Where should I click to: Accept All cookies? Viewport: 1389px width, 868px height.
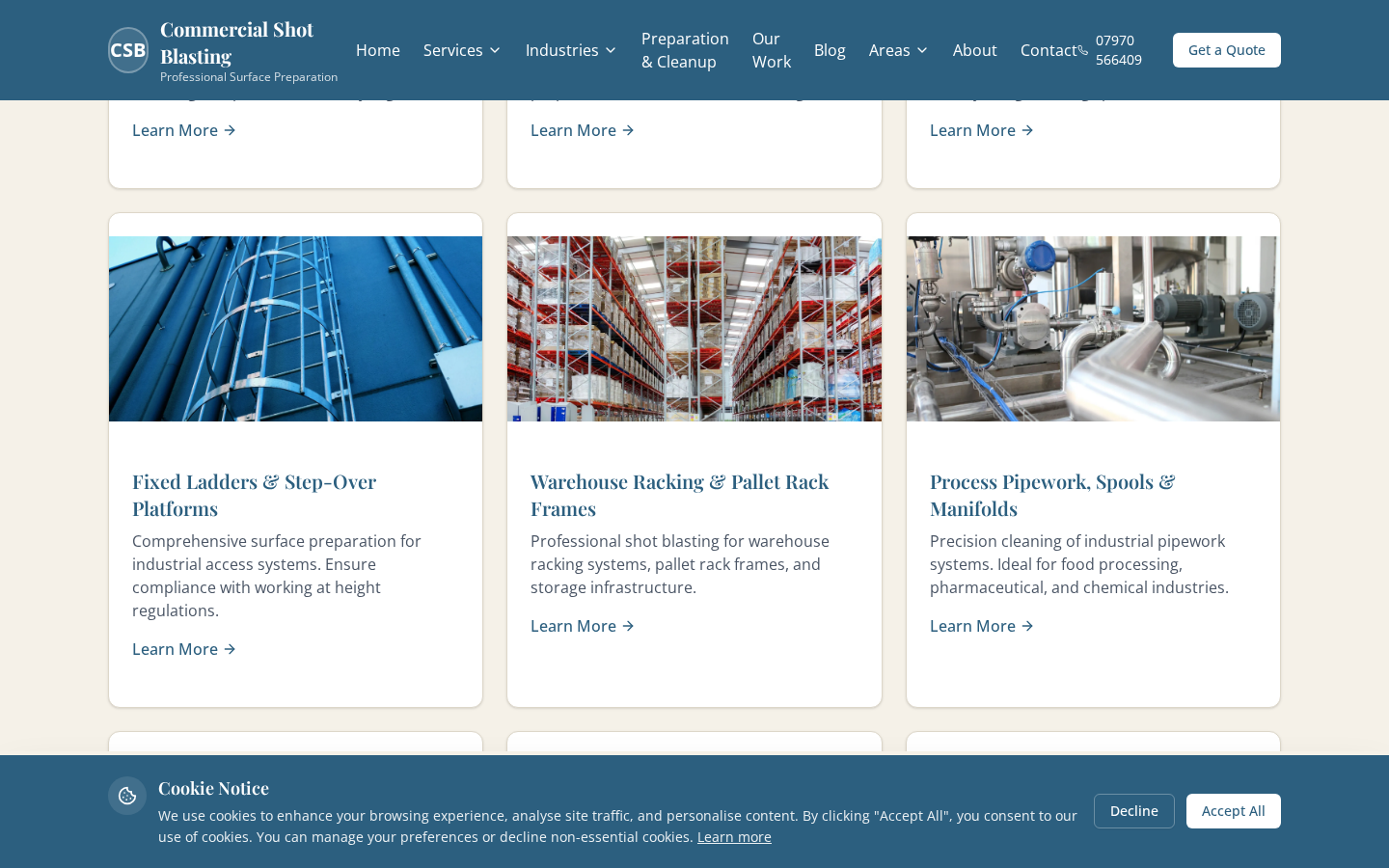[x=1234, y=811]
